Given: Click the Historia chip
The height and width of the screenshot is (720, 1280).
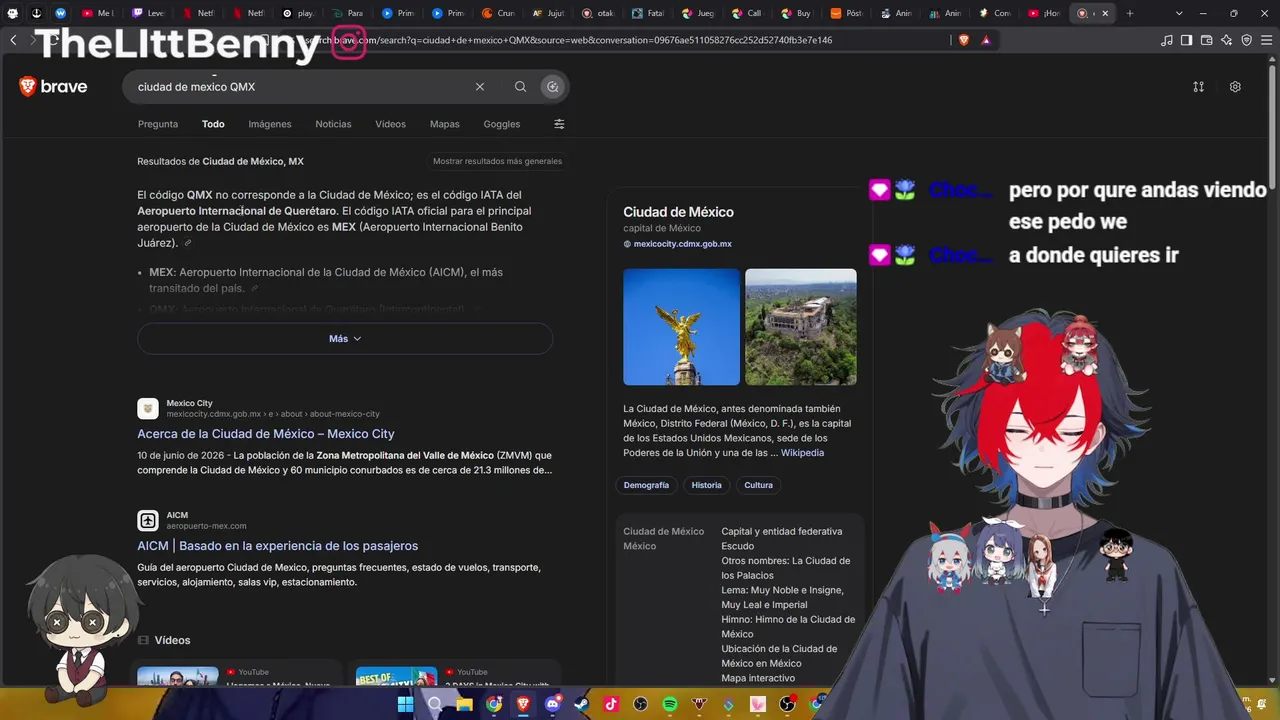Looking at the screenshot, I should [706, 485].
